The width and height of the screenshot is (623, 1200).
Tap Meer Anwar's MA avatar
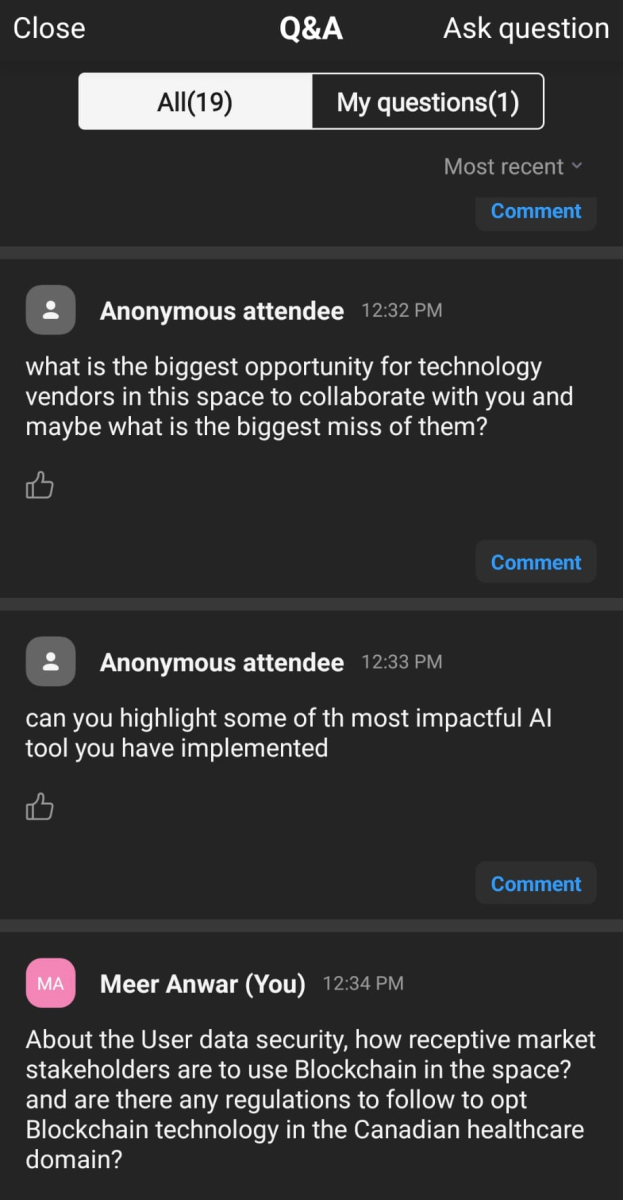(x=50, y=983)
